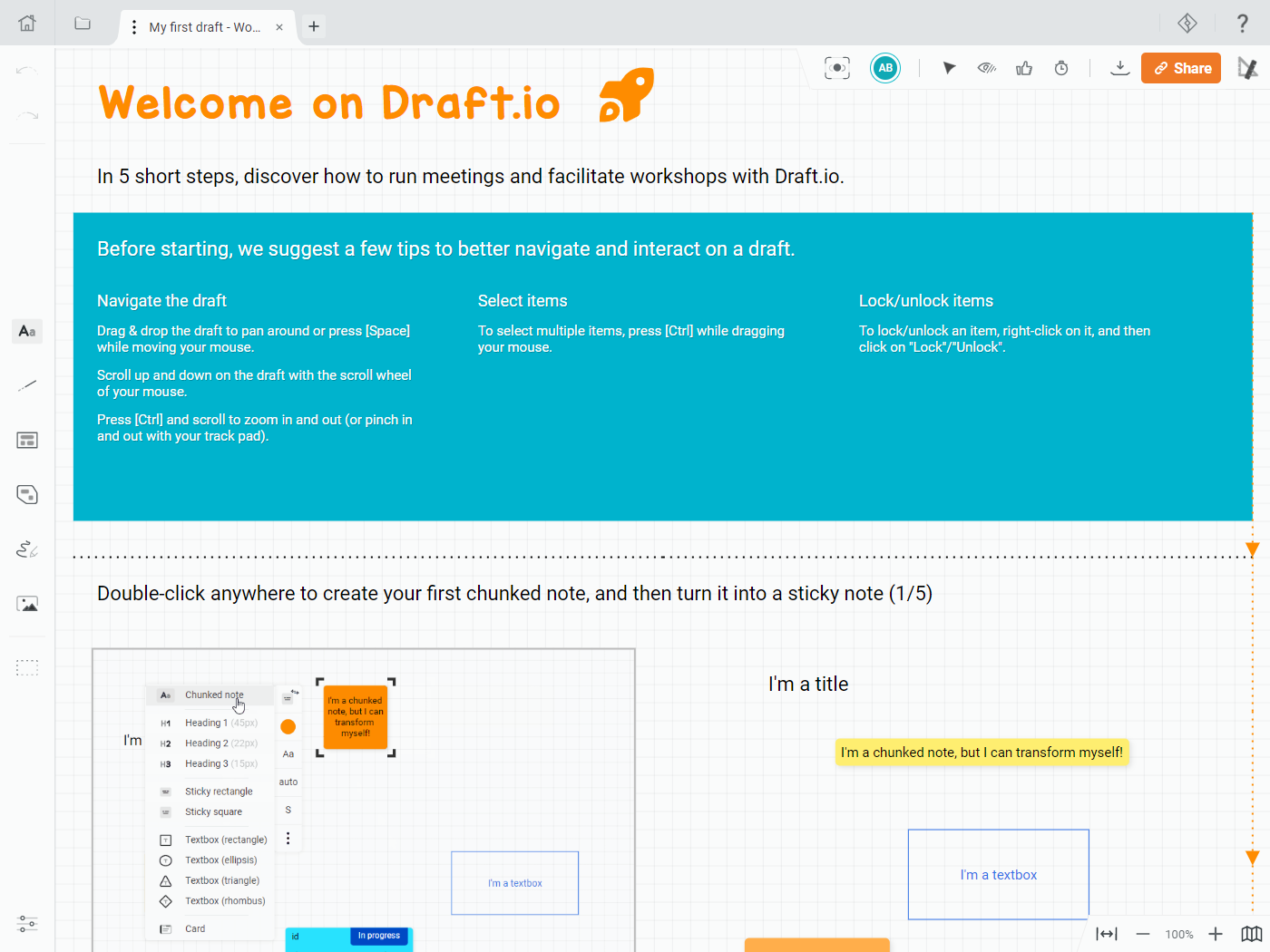Open the settings sliders panel bottom-left
Screen dimensions: 1270x952
click(27, 925)
